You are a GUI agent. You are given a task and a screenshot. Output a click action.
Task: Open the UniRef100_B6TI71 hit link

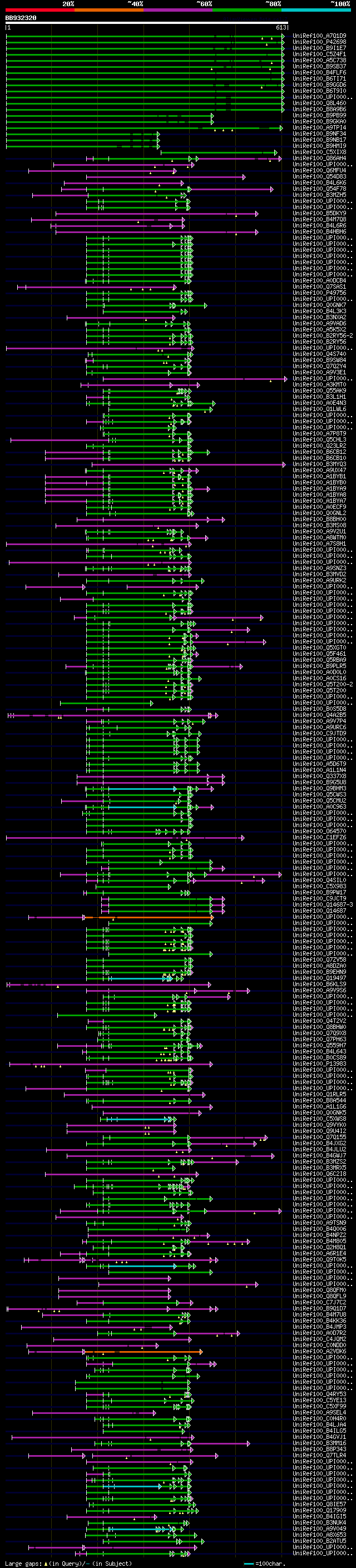[319, 78]
